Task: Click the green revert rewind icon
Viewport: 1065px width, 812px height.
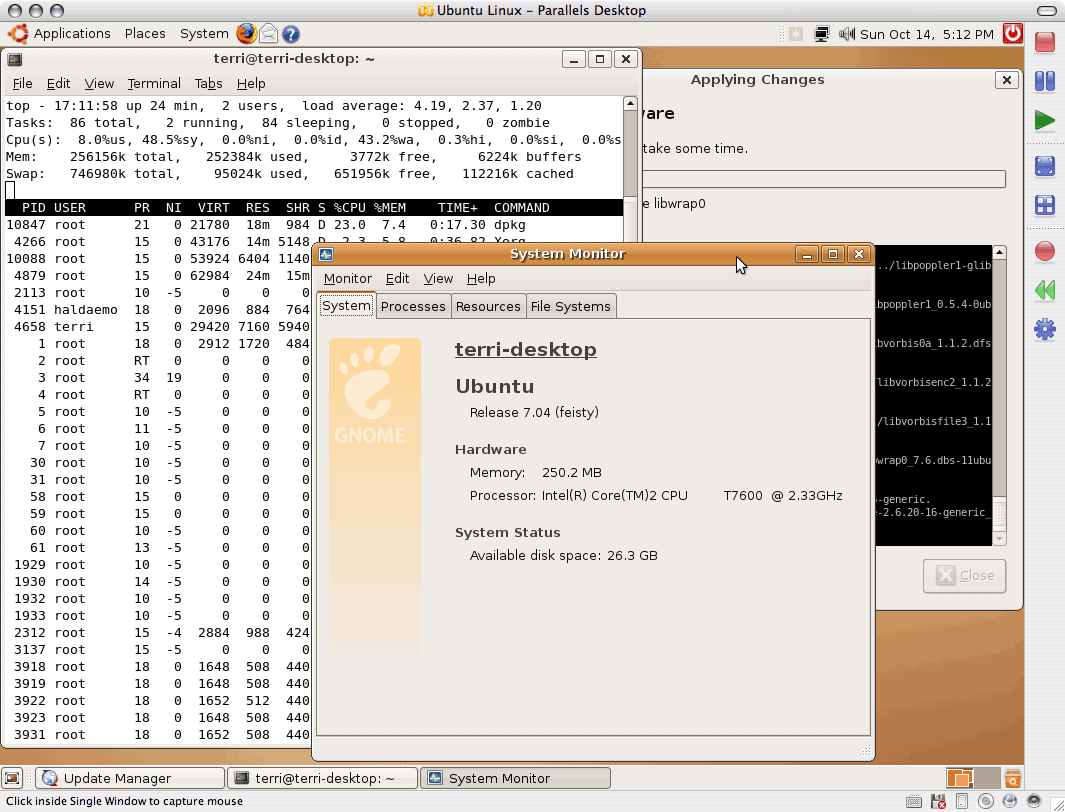Action: click(x=1044, y=290)
